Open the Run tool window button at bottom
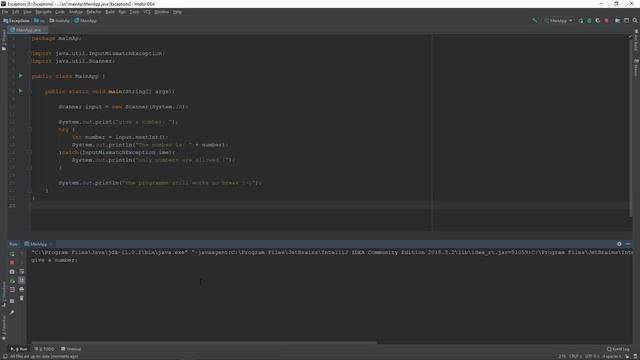 [x=19, y=349]
